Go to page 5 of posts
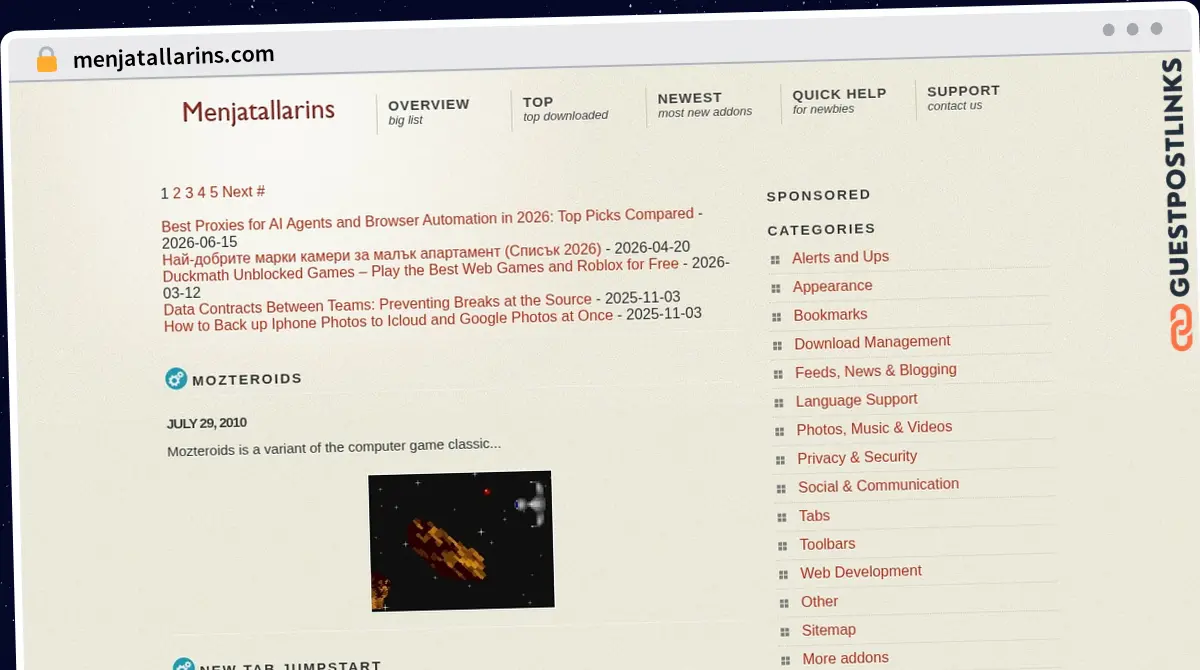 (x=213, y=192)
